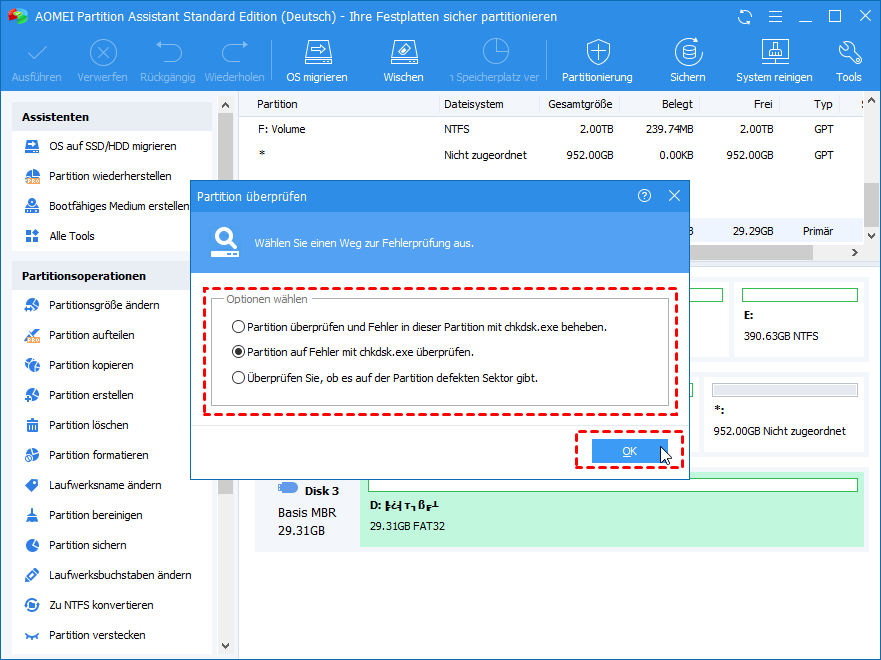Select Partition bereinigen operation
Screen dimensions: 881x660
pos(84,515)
